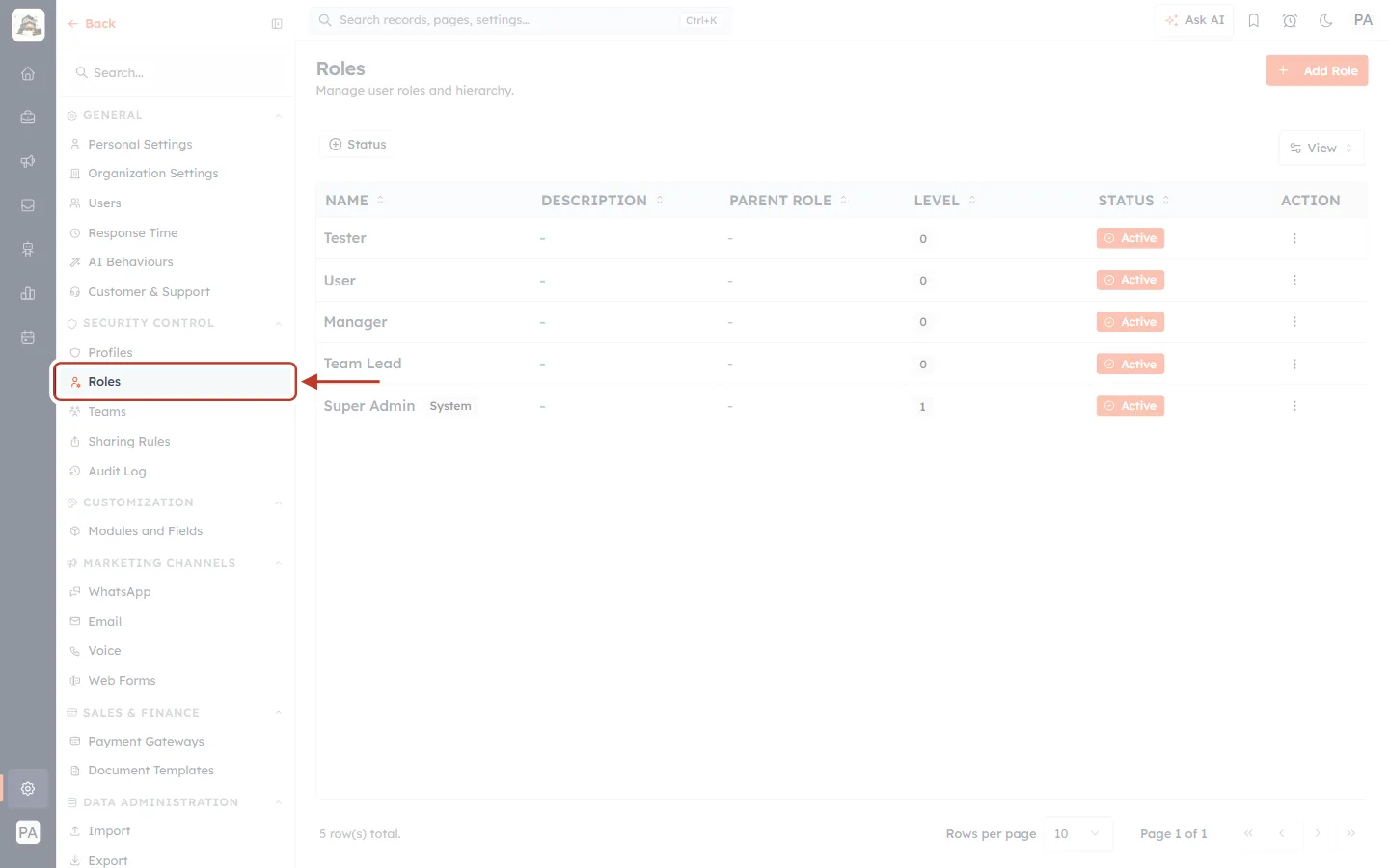Collapse the General section
Viewport: 1389px width, 868px height.
[278, 116]
